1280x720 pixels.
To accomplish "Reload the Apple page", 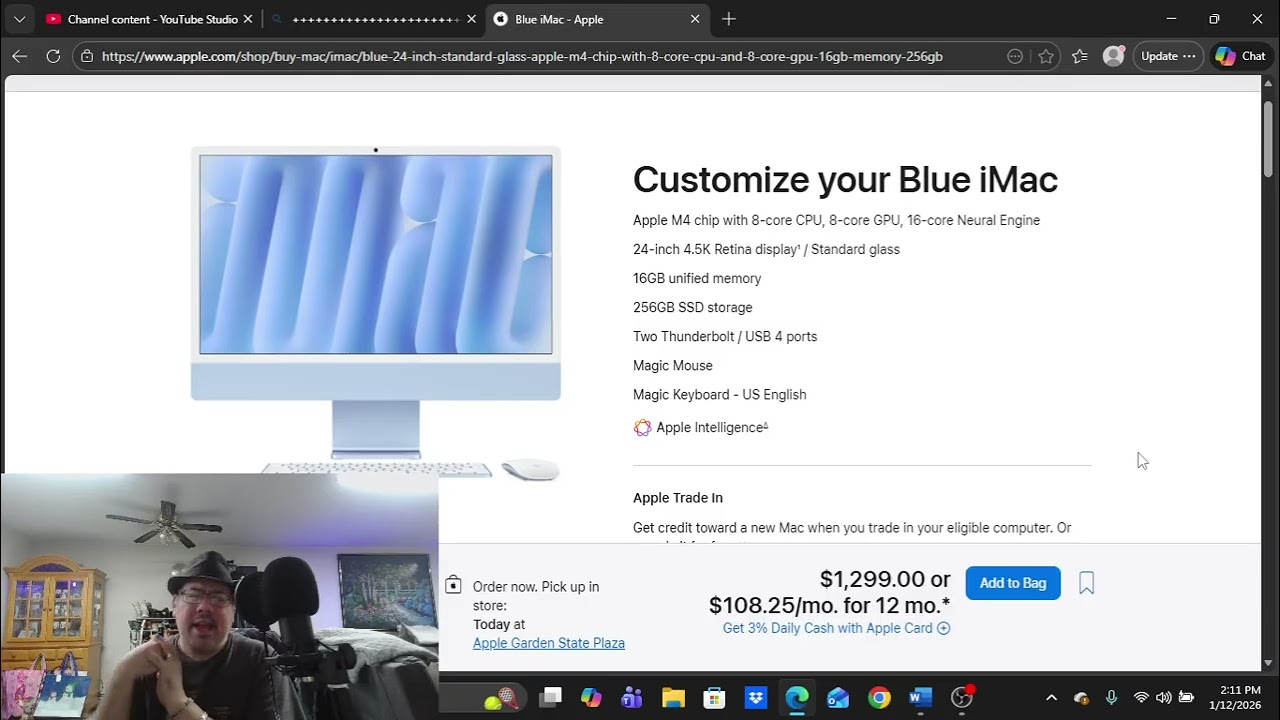I will point(53,56).
